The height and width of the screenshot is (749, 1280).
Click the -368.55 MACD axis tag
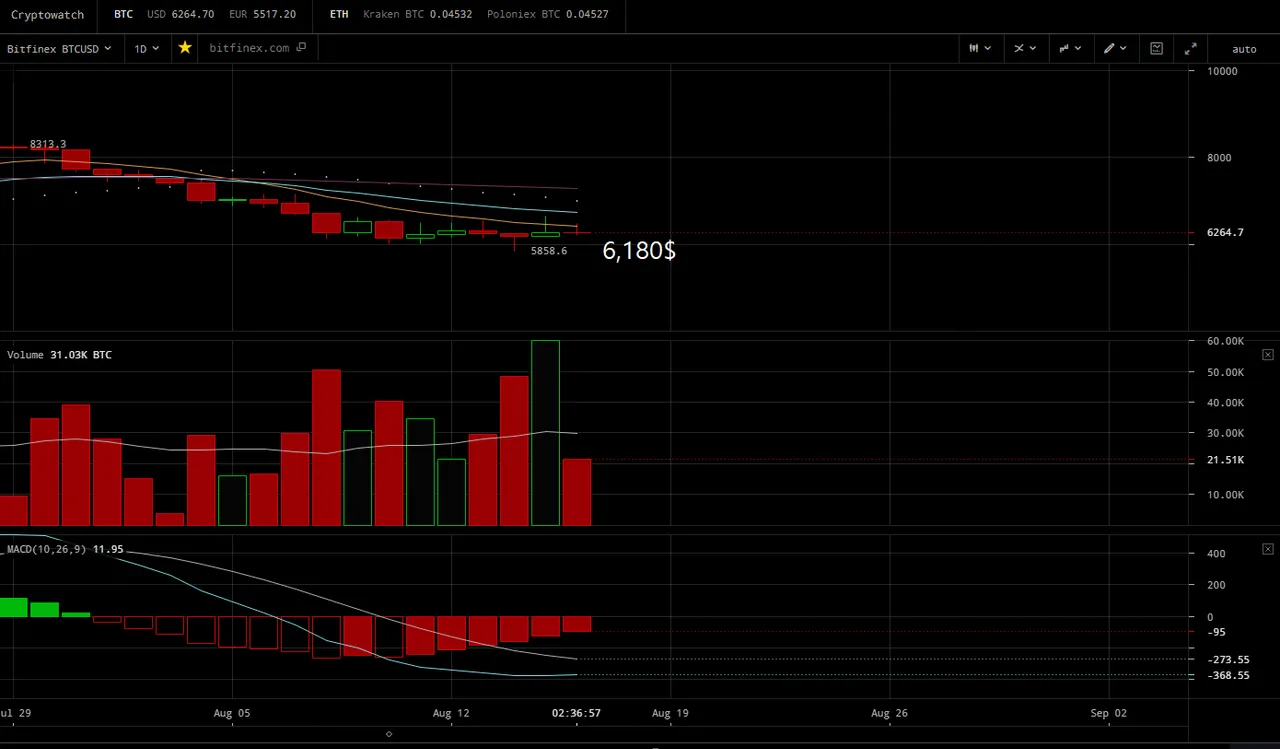[x=1228, y=676]
